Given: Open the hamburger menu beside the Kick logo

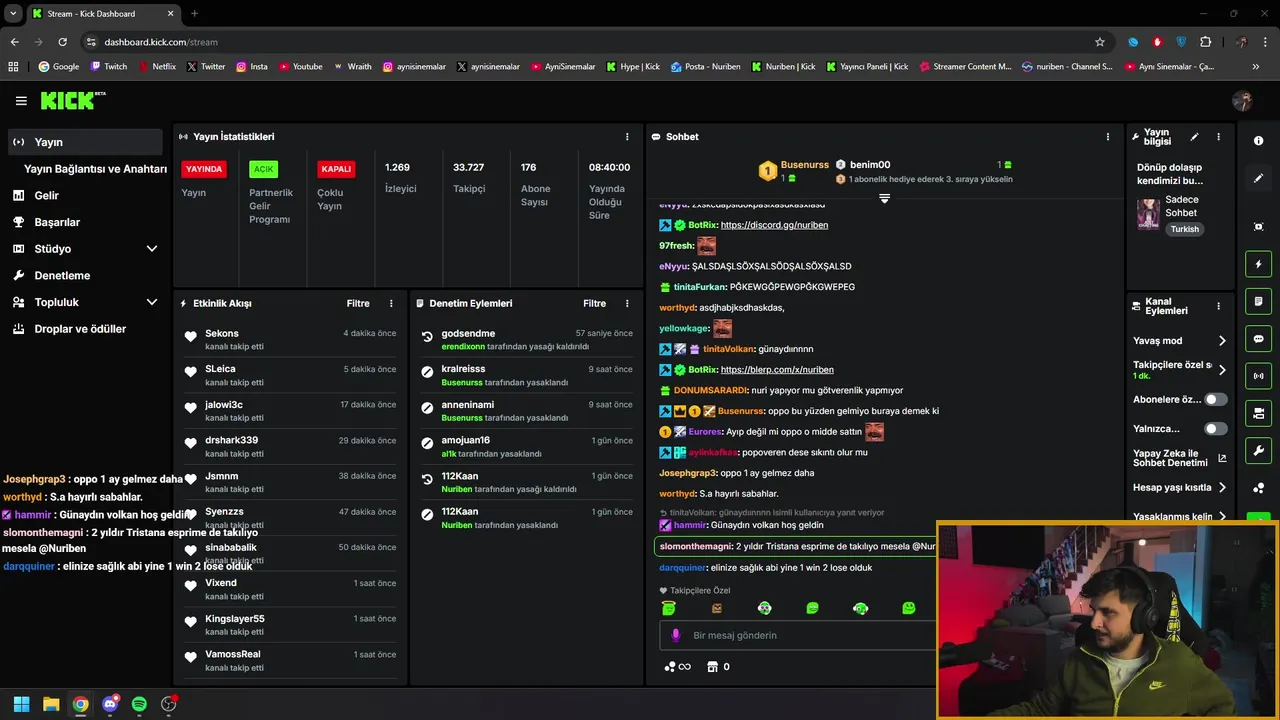Looking at the screenshot, I should (x=21, y=101).
